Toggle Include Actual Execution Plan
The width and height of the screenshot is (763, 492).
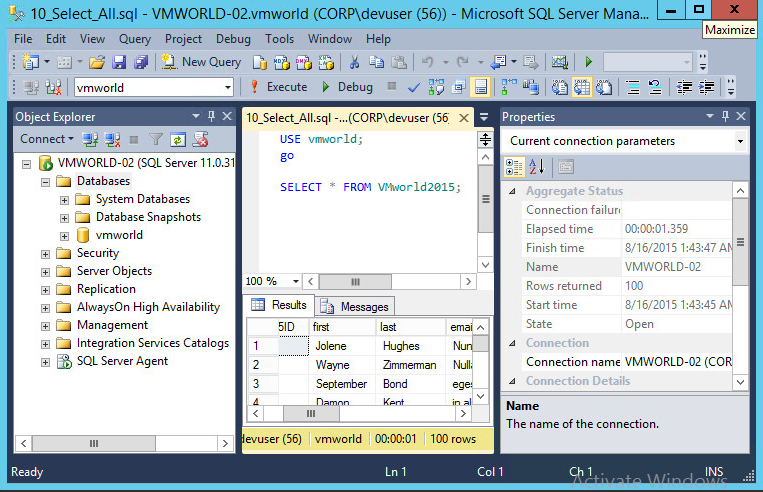click(x=509, y=88)
